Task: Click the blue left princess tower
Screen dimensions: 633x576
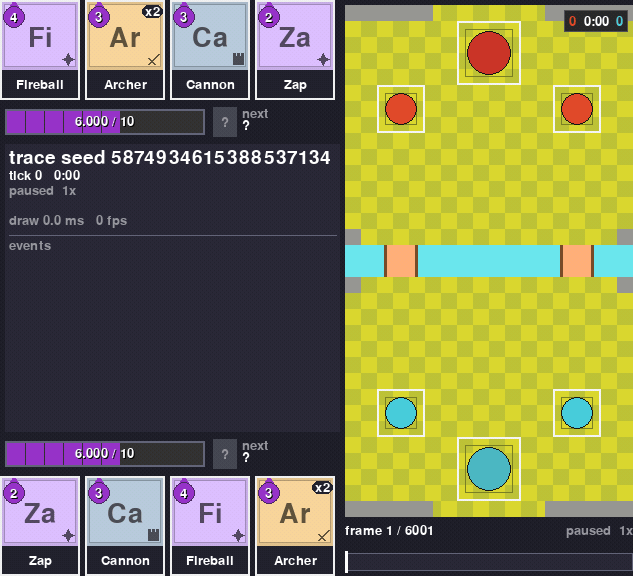Action: click(401, 413)
